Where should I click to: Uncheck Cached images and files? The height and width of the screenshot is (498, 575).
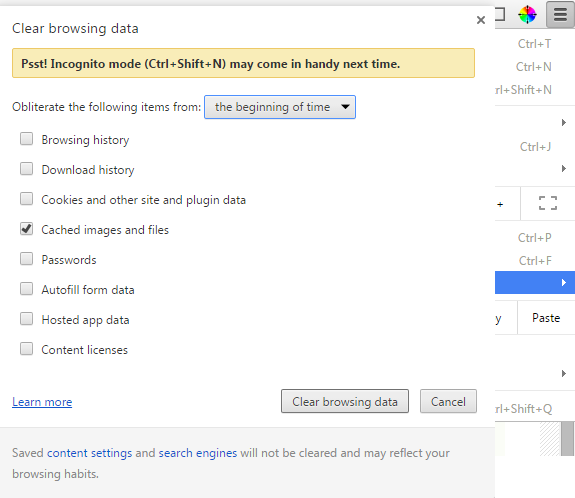coord(26,229)
